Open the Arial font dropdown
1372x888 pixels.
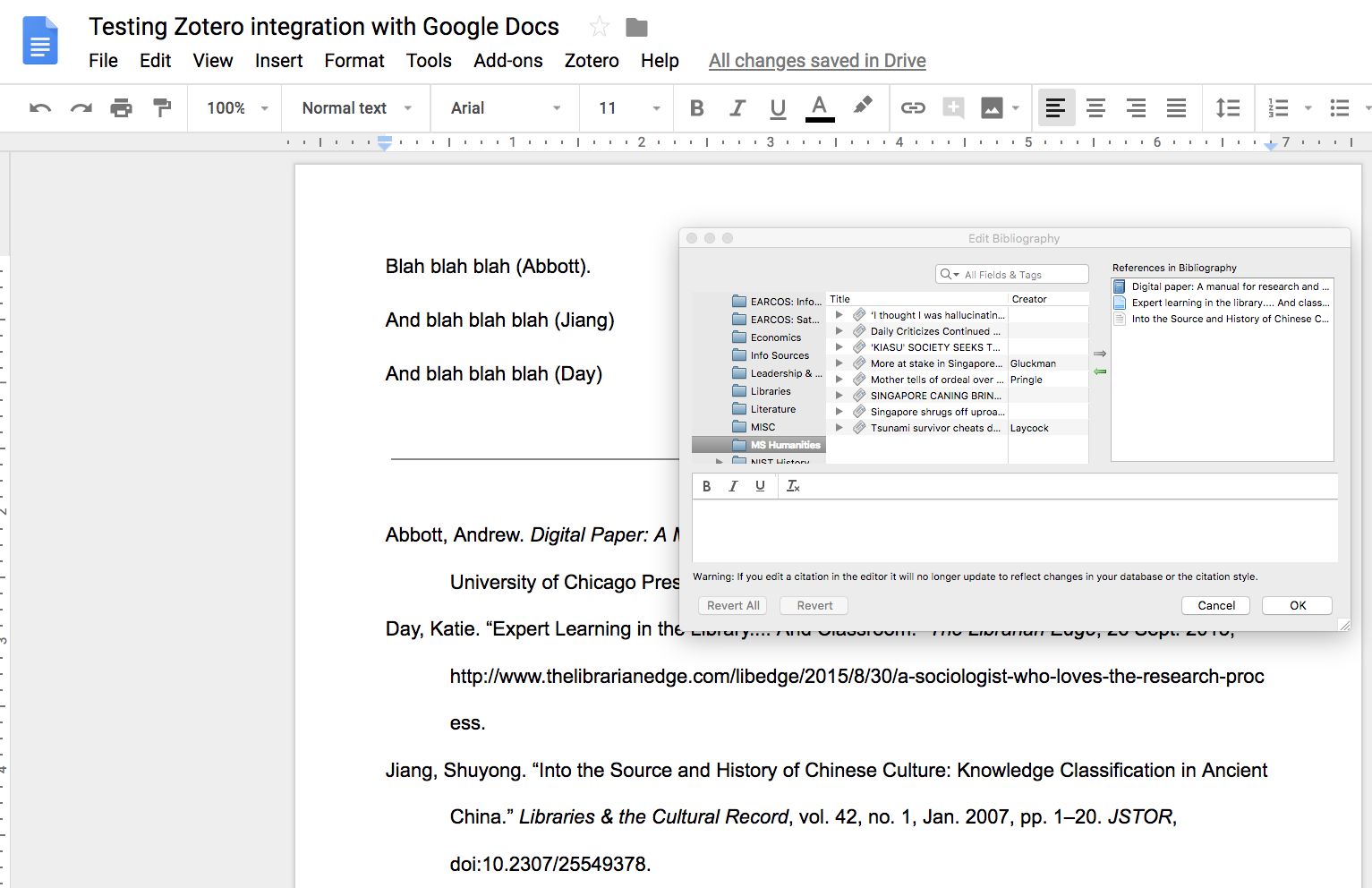[x=505, y=108]
